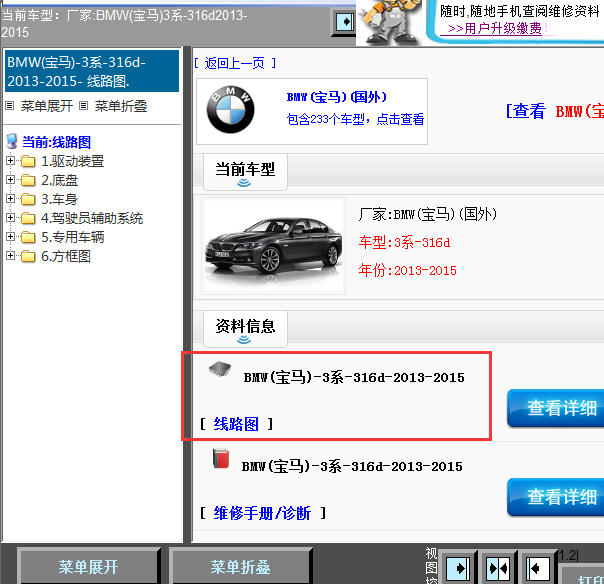The image size is (604, 584).
Task: Click the BMW(宝马)(国外) brand link
Action: 337,97
